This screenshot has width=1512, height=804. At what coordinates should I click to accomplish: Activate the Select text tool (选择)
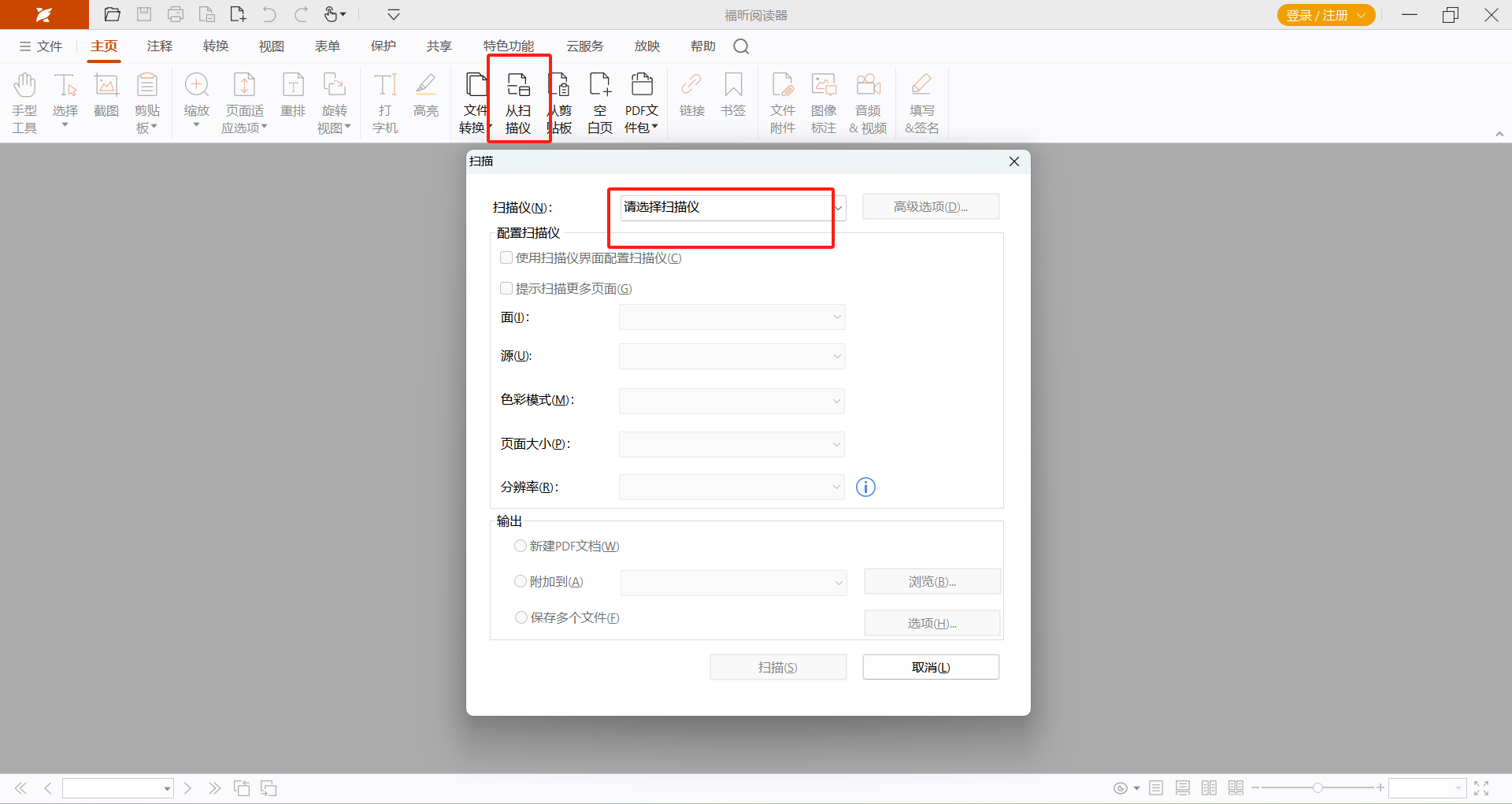(x=65, y=100)
